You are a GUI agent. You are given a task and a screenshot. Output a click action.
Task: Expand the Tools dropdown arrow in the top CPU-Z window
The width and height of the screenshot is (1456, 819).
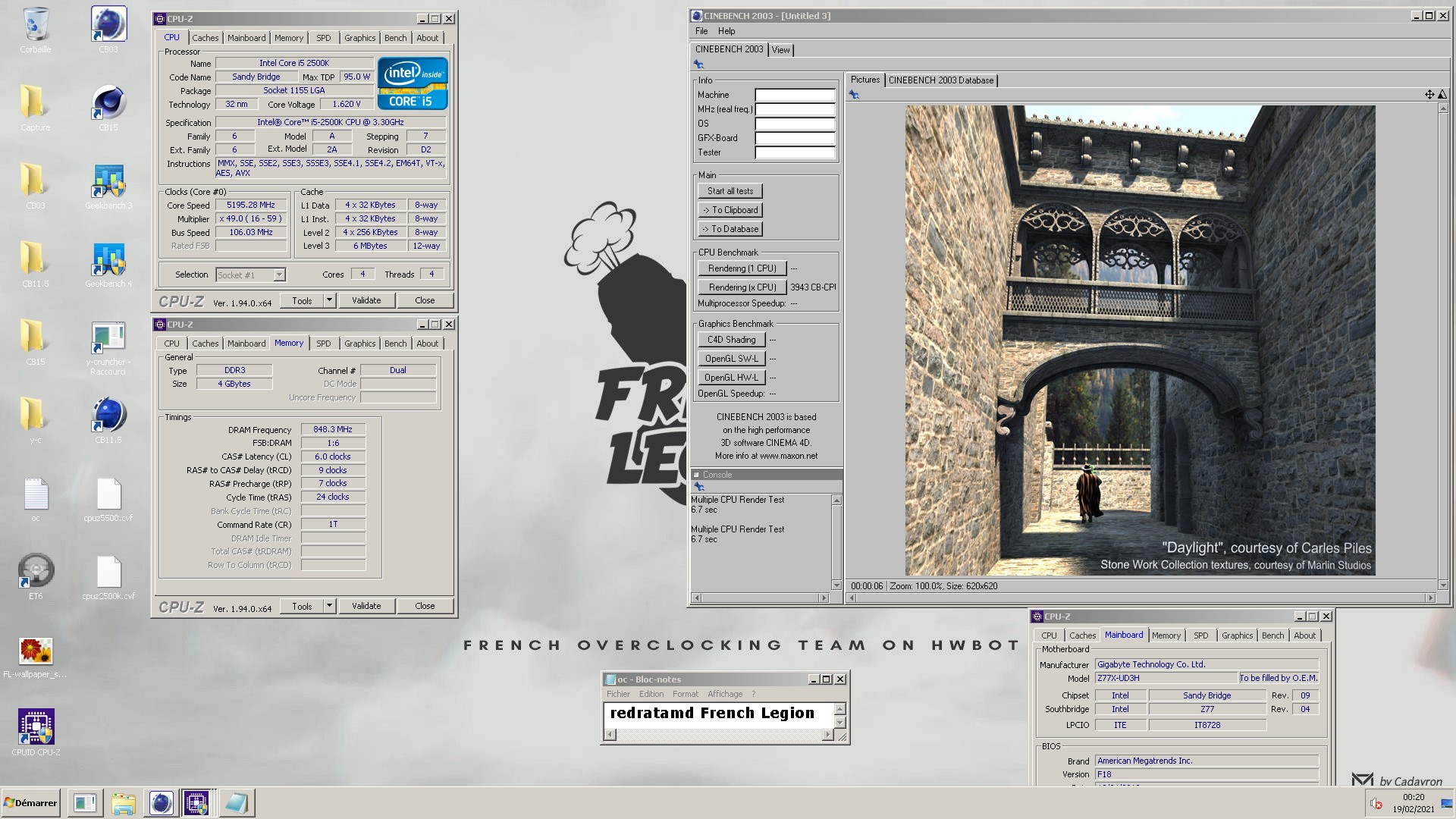click(329, 300)
